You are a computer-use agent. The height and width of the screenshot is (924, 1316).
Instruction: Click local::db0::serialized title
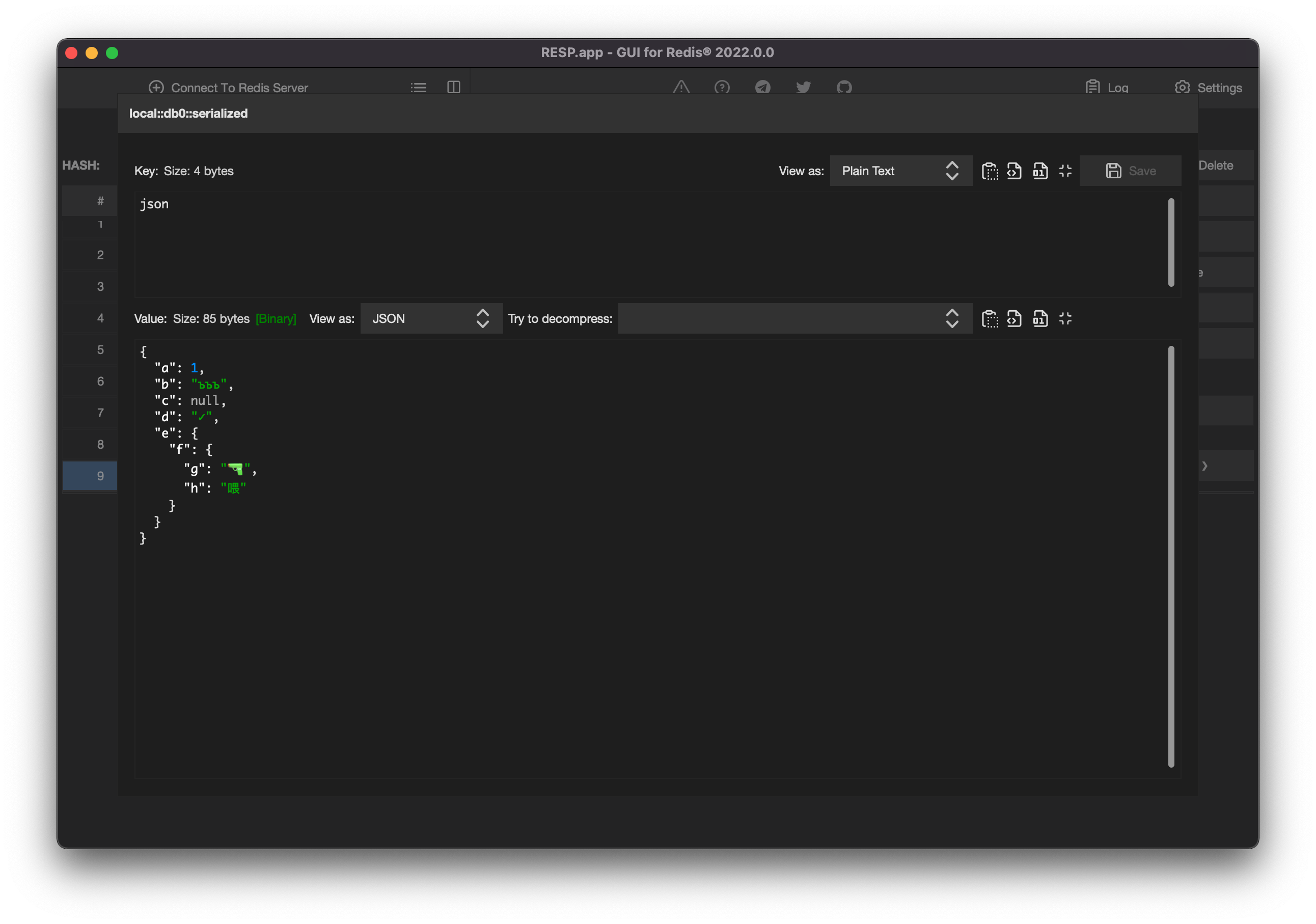188,114
